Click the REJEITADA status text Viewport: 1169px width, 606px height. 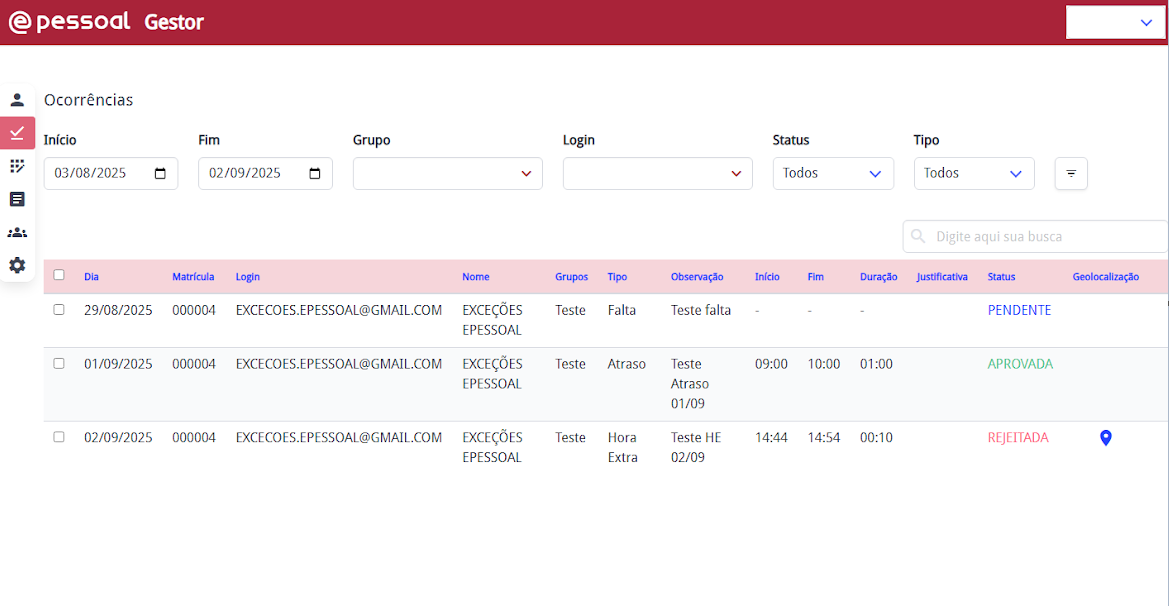tap(1018, 437)
